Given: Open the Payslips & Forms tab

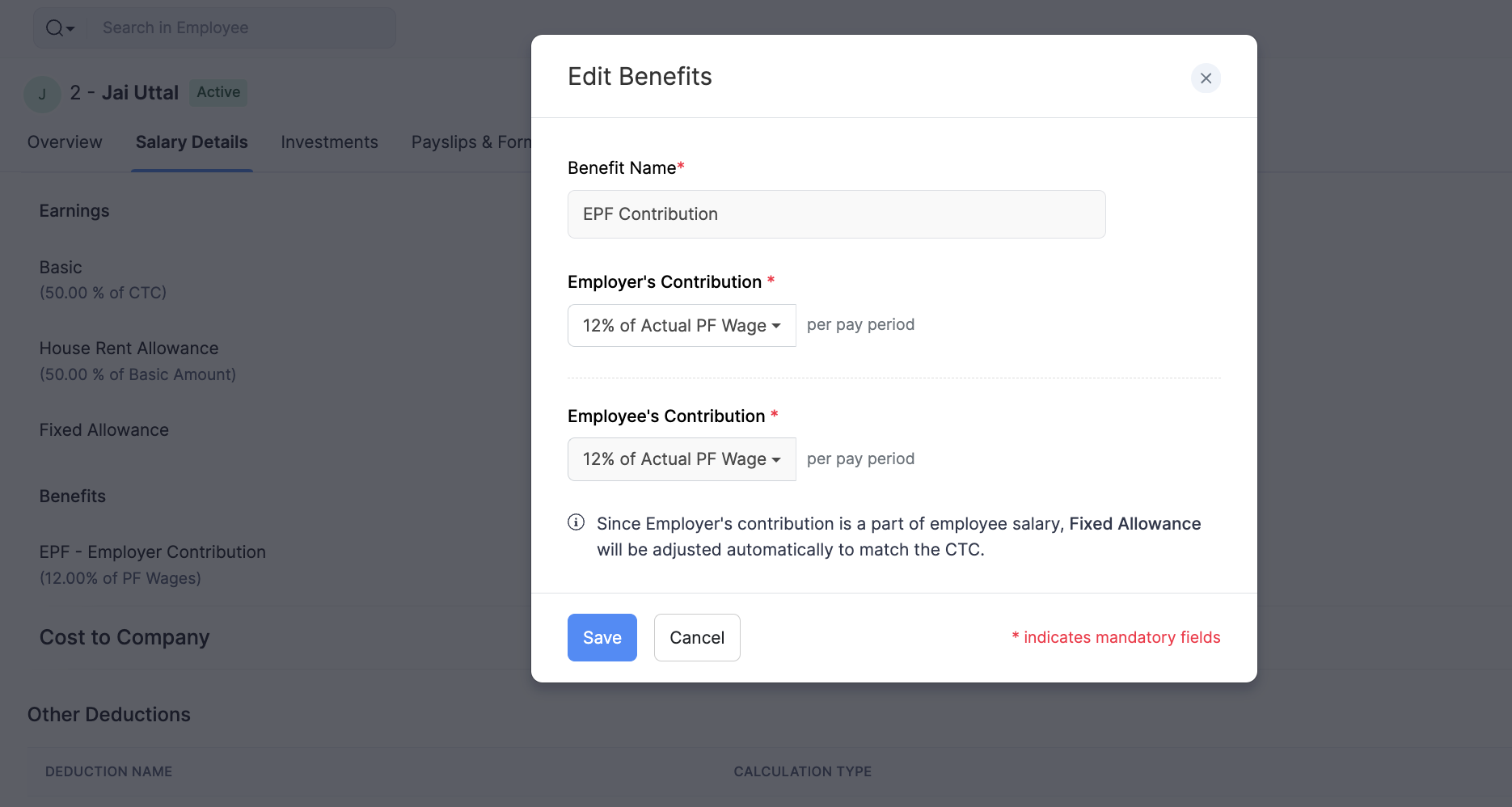Looking at the screenshot, I should 471,142.
